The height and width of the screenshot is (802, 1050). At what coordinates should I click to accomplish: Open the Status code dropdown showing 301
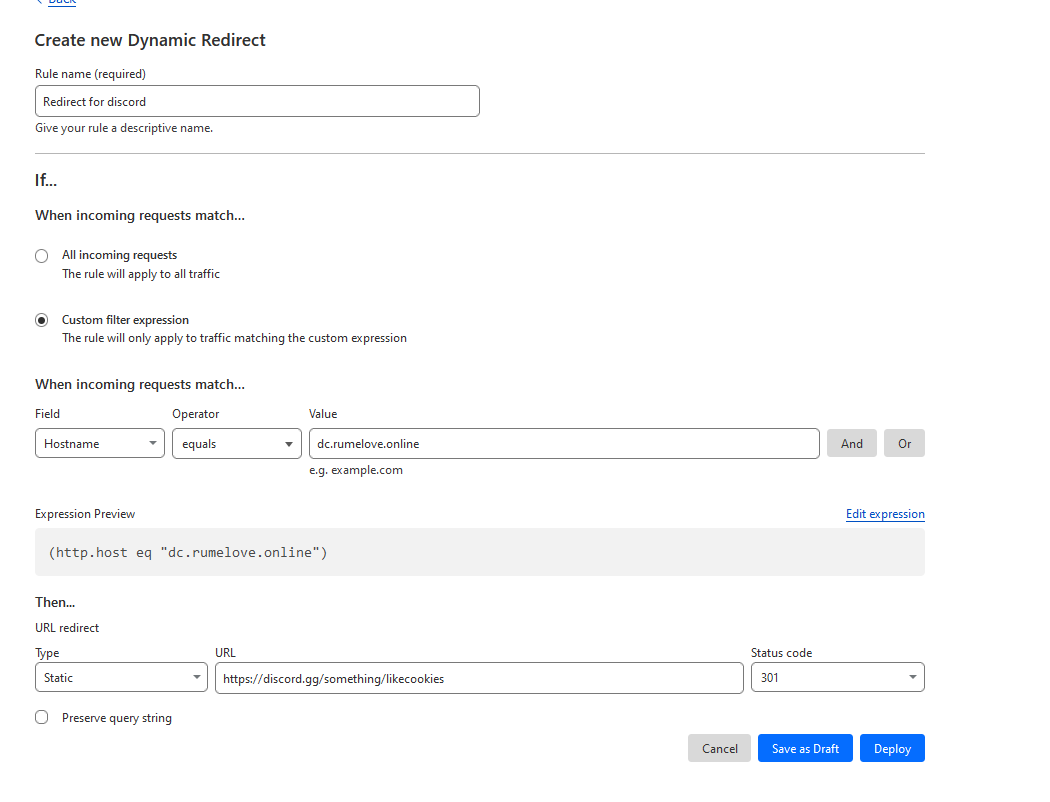click(x=837, y=677)
